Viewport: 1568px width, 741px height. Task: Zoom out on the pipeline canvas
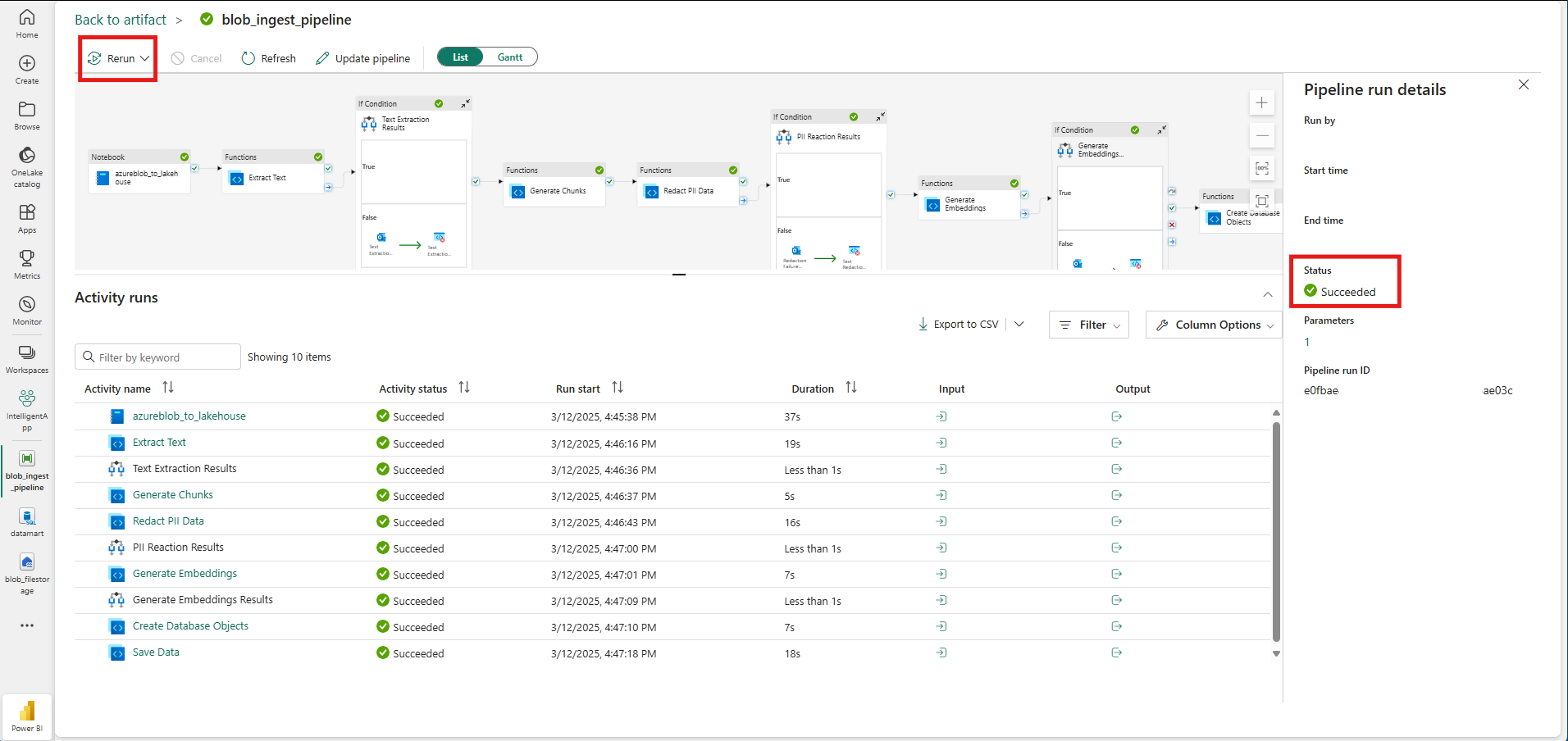(x=1262, y=135)
